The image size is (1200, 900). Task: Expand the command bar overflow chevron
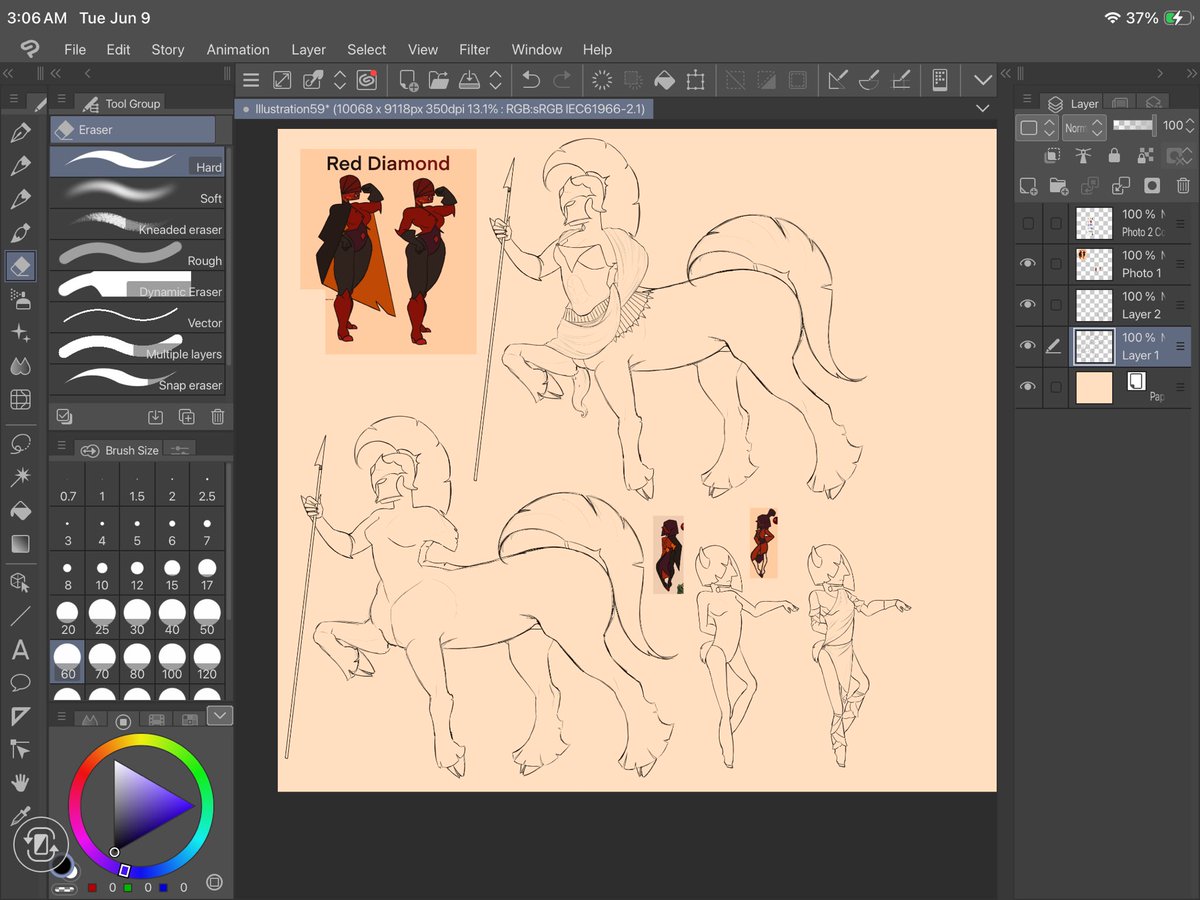coord(983,80)
